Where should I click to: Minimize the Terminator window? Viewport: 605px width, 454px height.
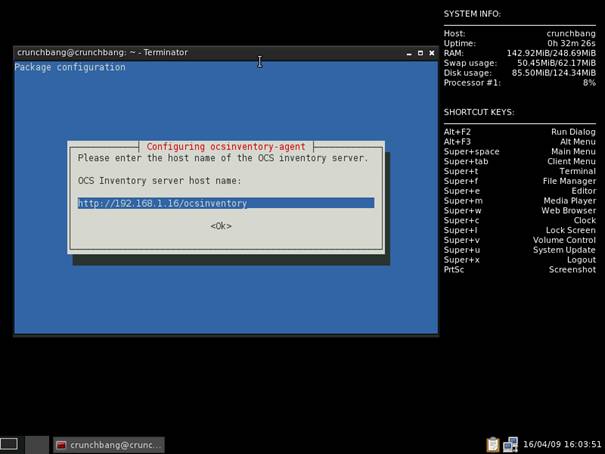409,53
